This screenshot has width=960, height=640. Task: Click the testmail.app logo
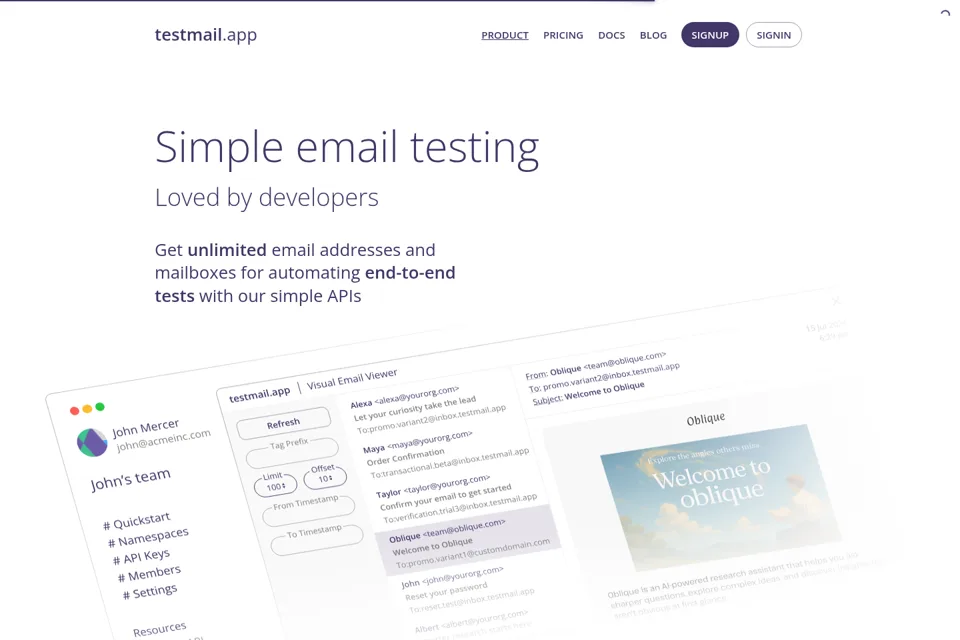206,35
